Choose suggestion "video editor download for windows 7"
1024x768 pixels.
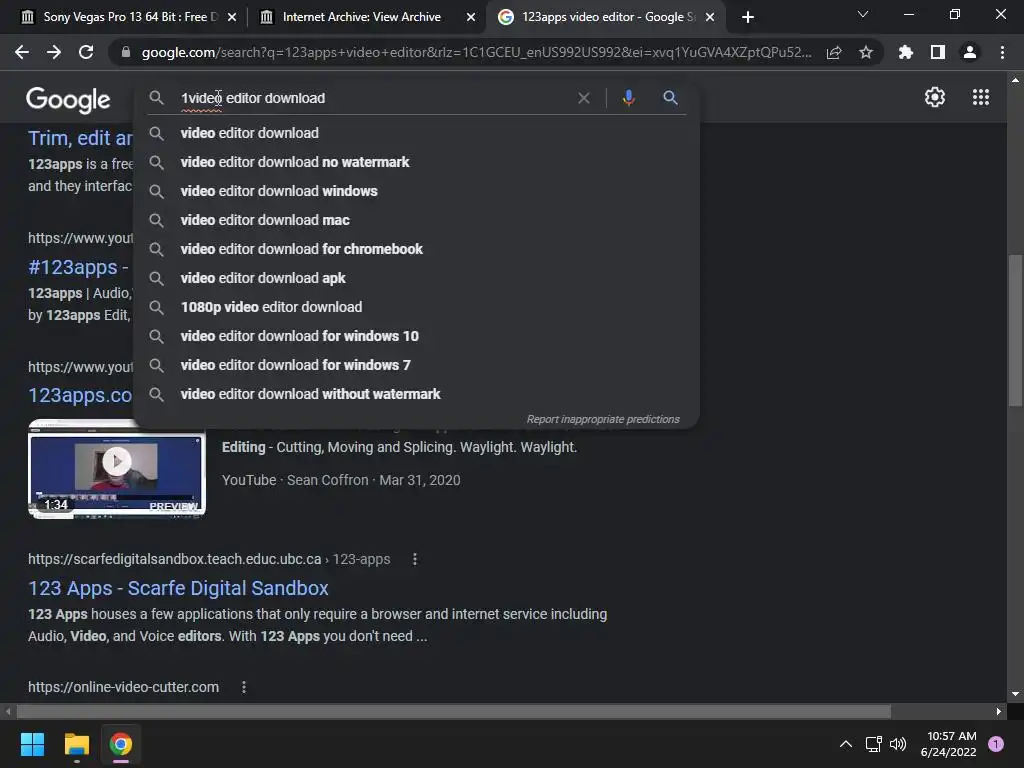tap(416, 365)
